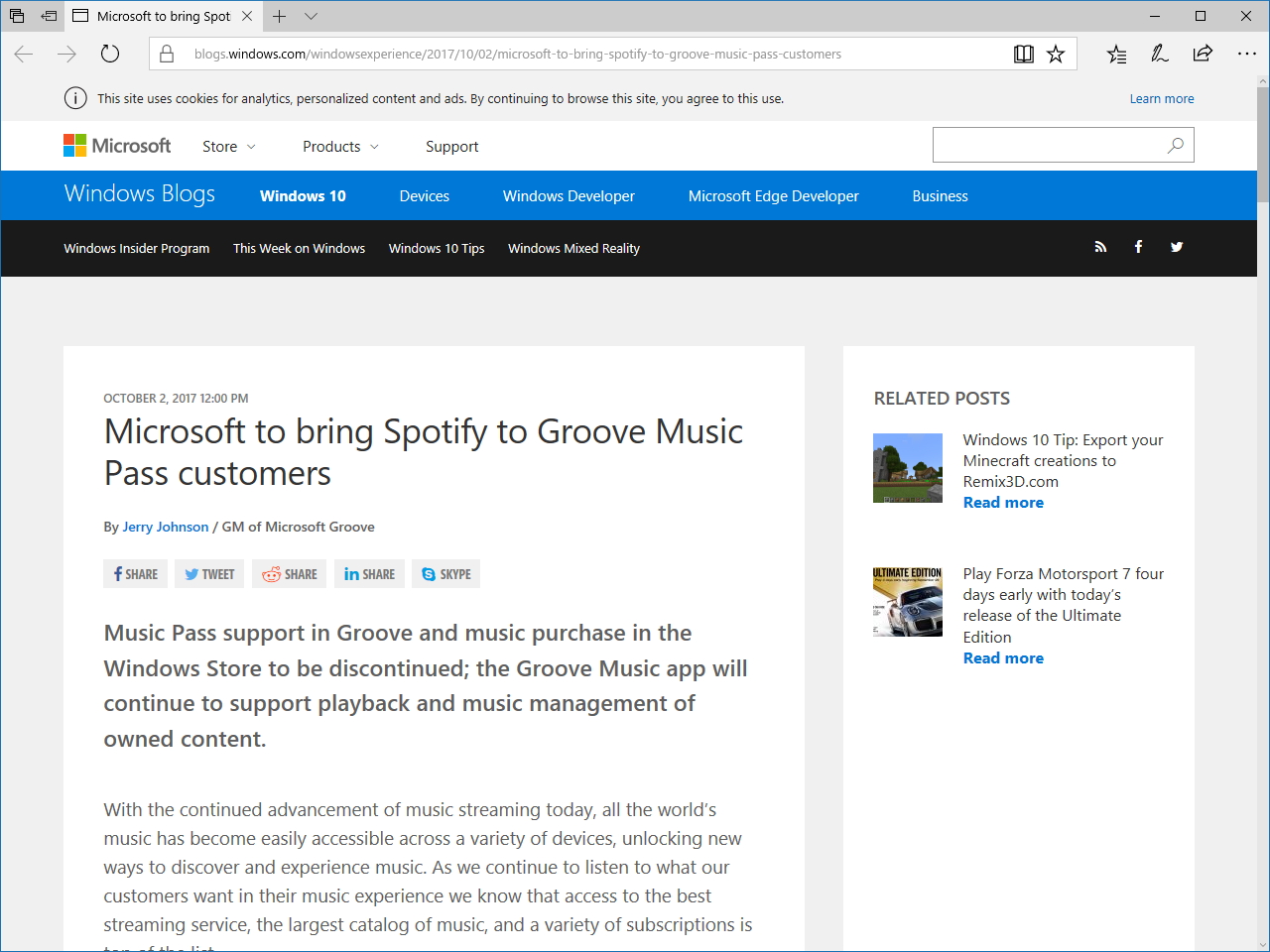1270x952 pixels.
Task: Add page to favorites star
Action: 1056,54
